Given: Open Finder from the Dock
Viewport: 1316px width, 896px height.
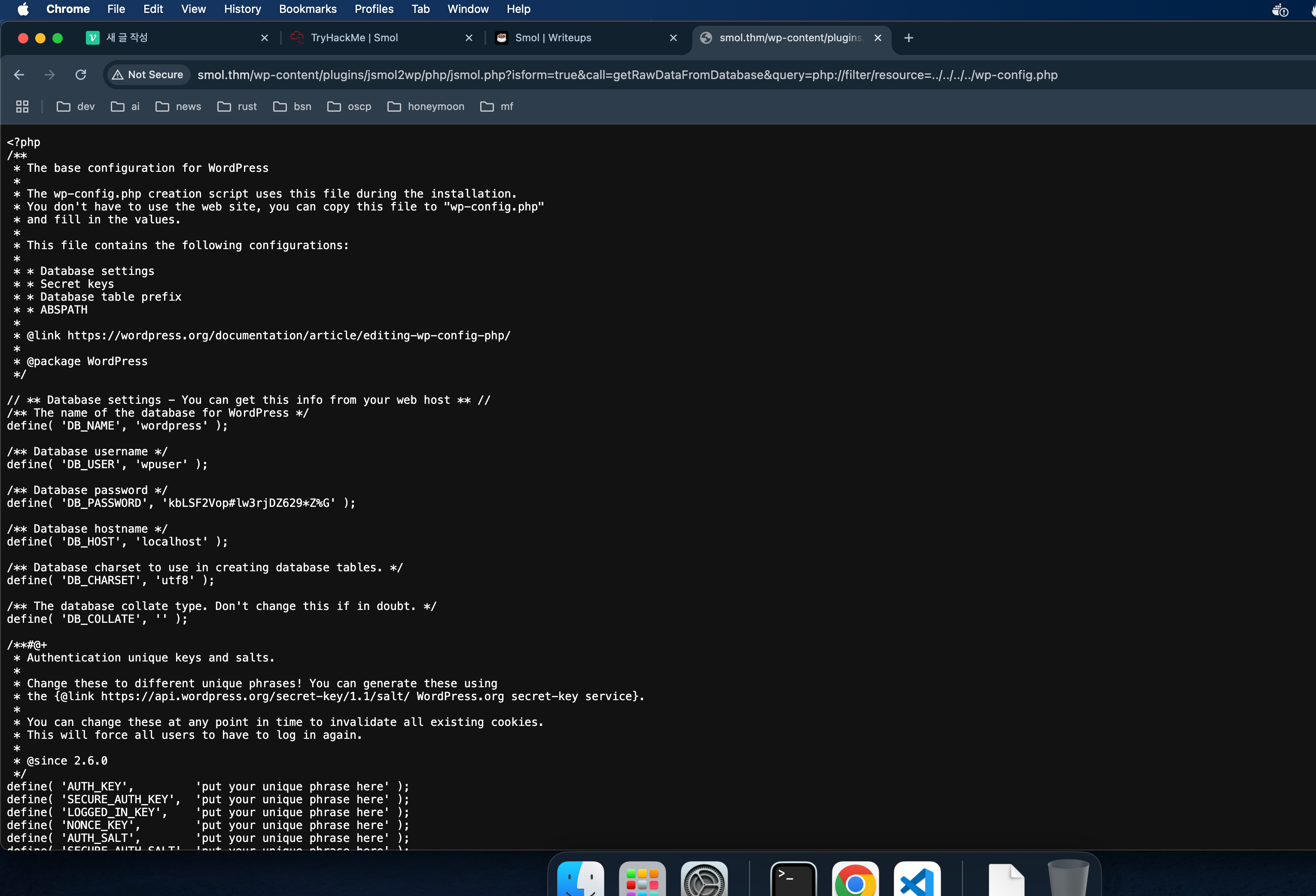Looking at the screenshot, I should 580,878.
